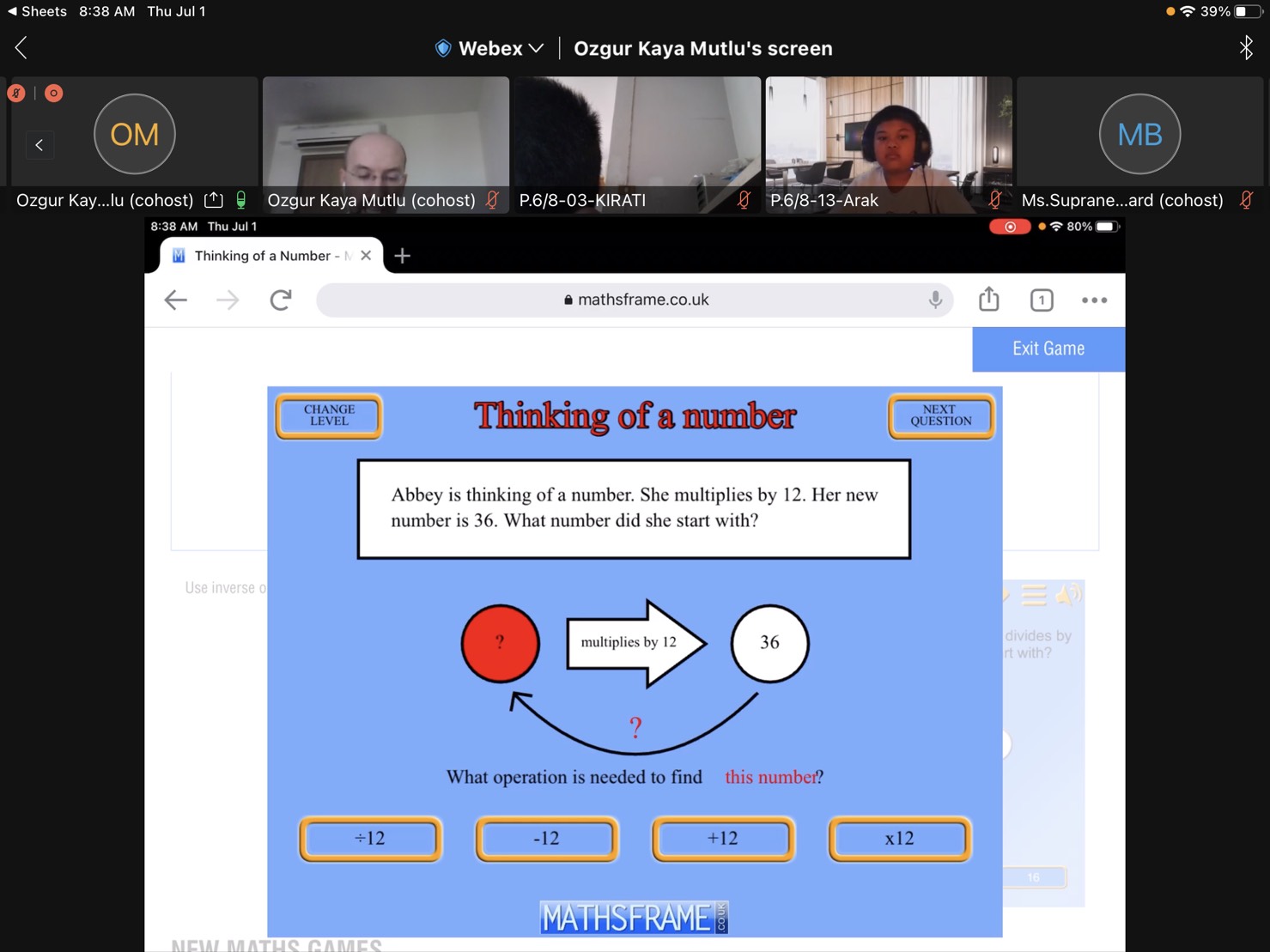Open P.6/8-13-Arak video tile
The height and width of the screenshot is (952, 1270).
889,143
